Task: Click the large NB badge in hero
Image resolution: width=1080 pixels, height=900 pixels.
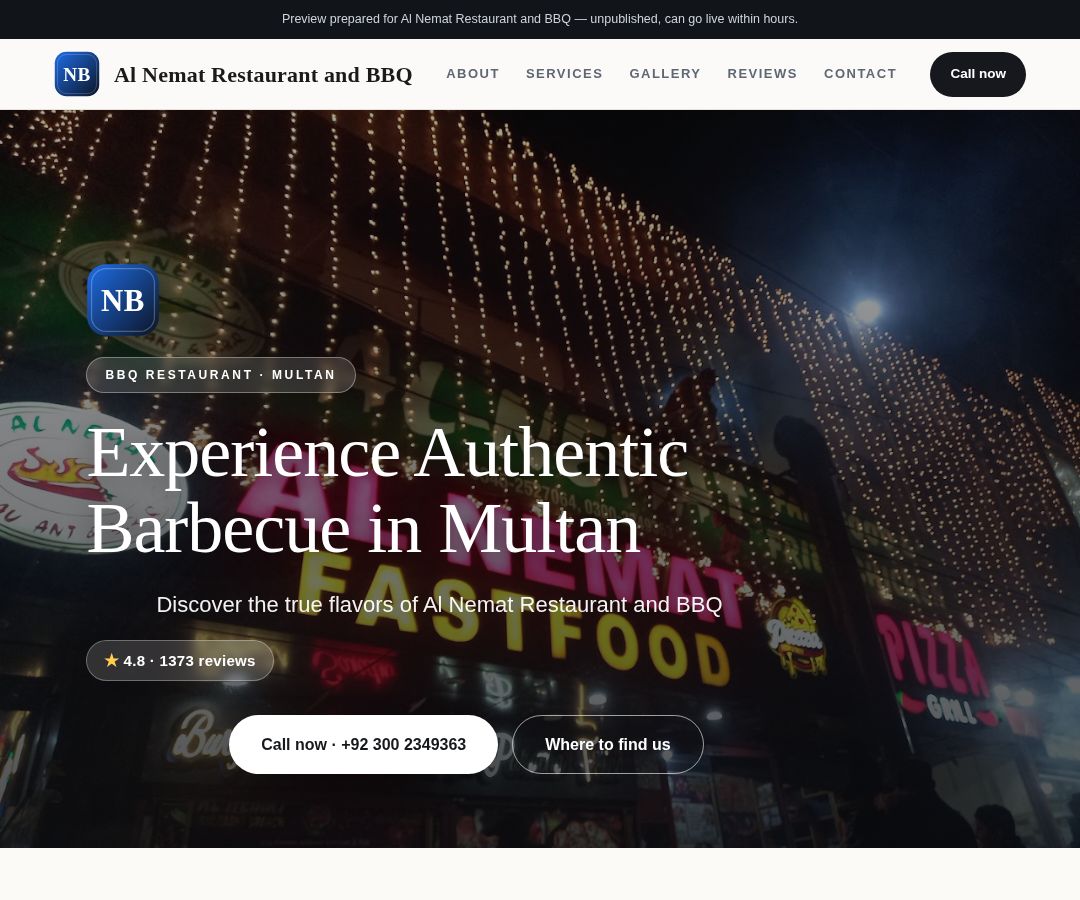Action: [x=123, y=300]
